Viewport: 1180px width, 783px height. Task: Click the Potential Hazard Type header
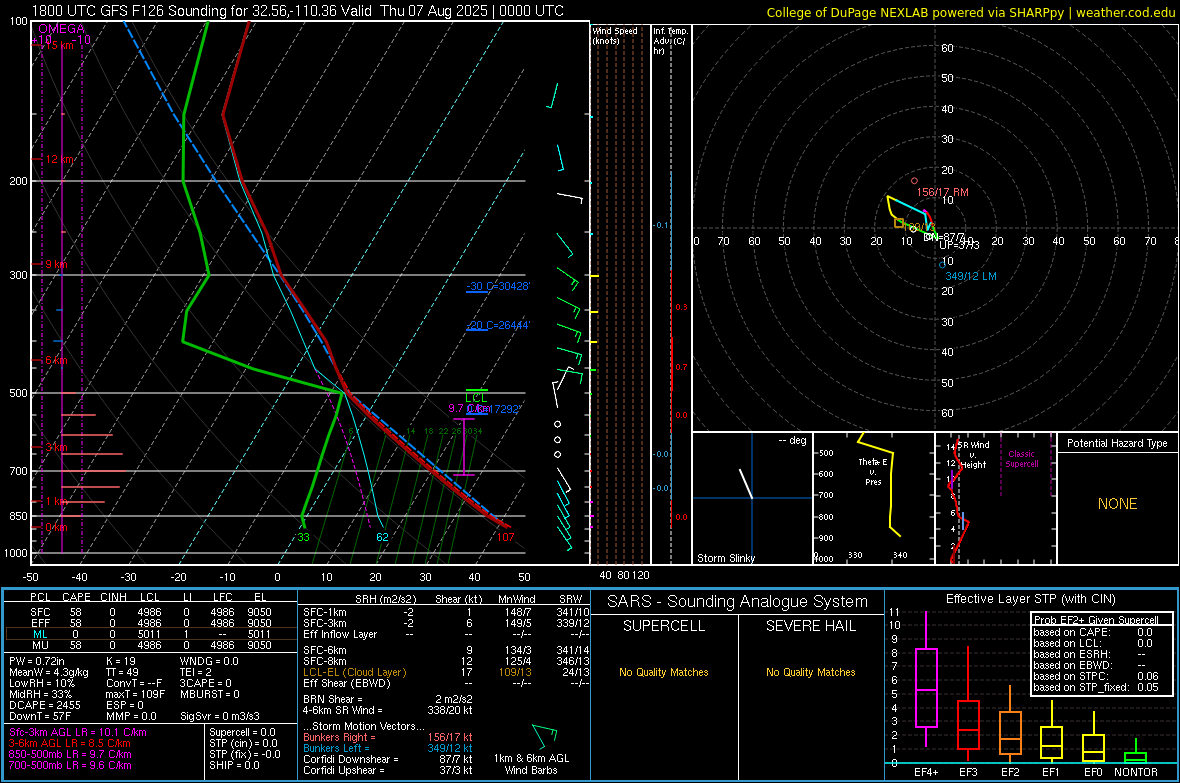coord(1117,443)
